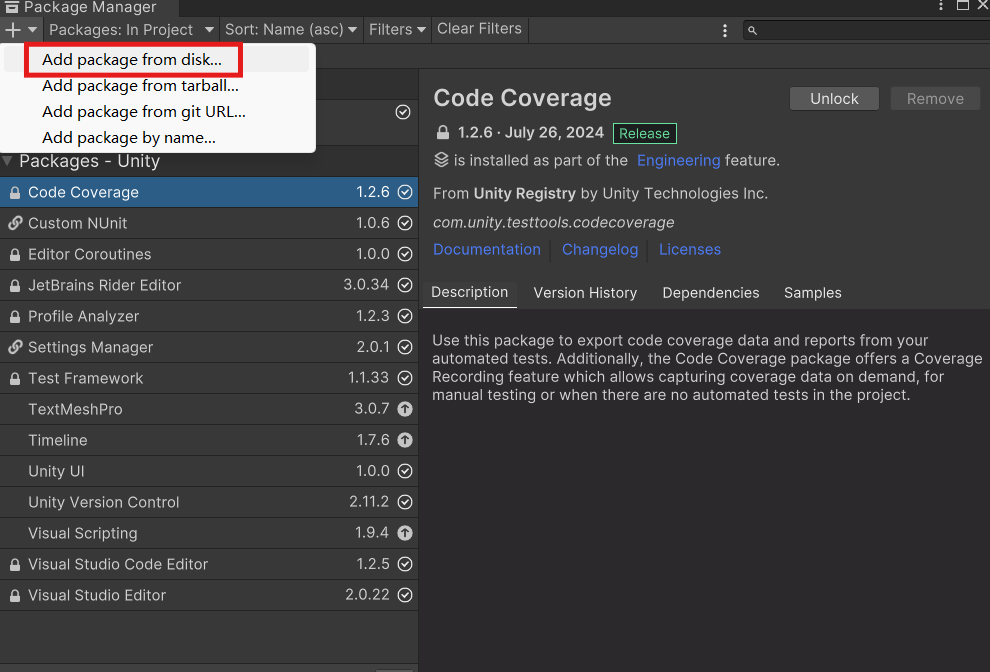This screenshot has width=990, height=672.
Task: Click the lock icon beside Visual Studio Editor
Action: [15, 595]
